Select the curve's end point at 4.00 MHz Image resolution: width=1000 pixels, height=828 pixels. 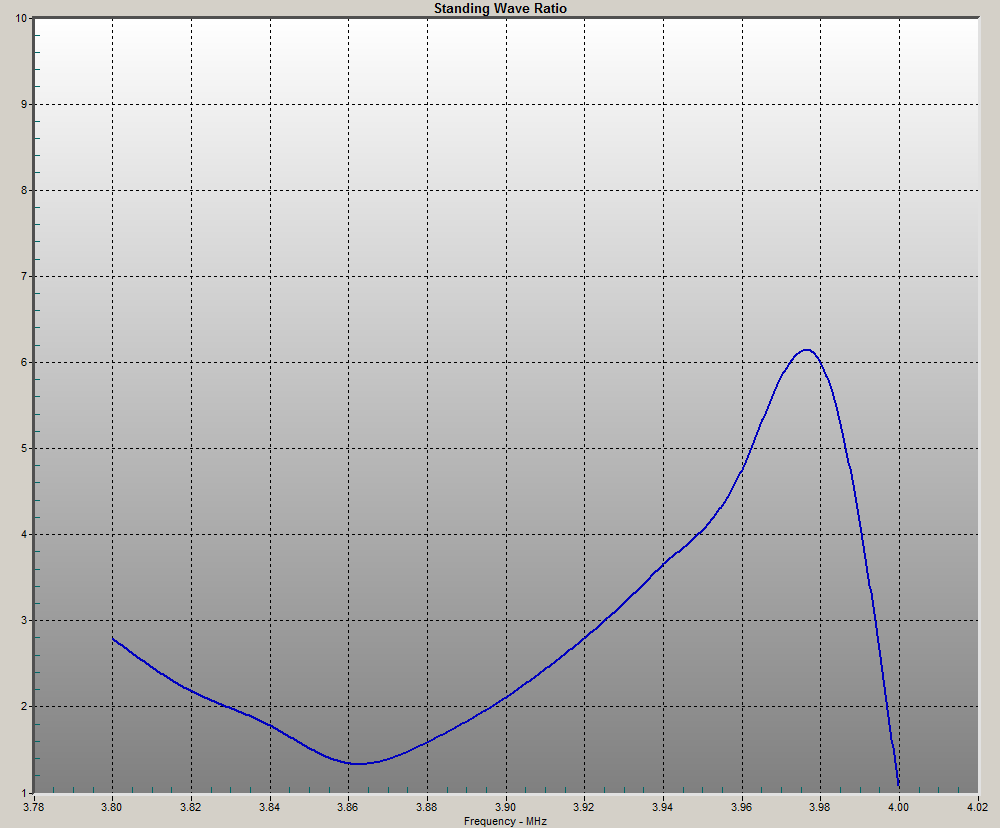(898, 784)
